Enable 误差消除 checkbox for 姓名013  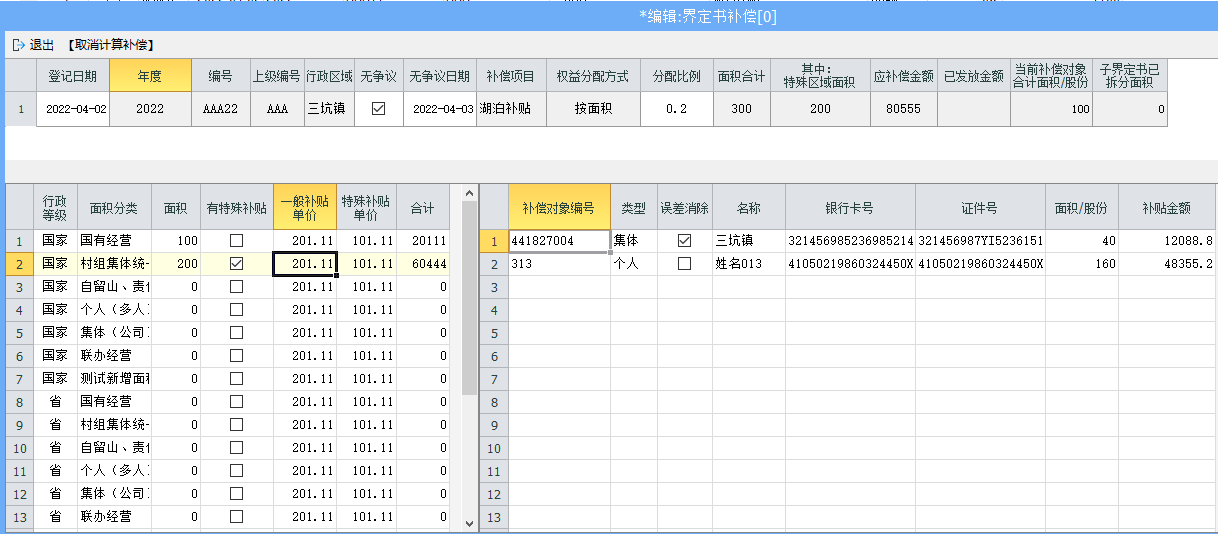point(684,264)
